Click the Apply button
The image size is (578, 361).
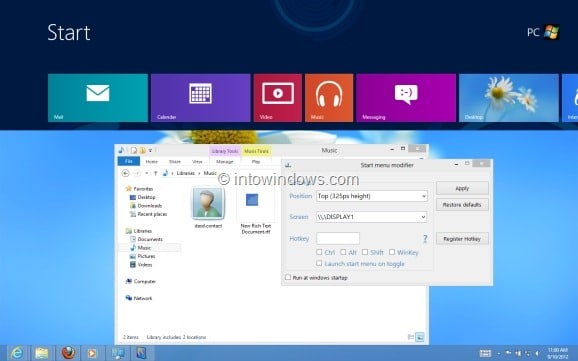[462, 188]
